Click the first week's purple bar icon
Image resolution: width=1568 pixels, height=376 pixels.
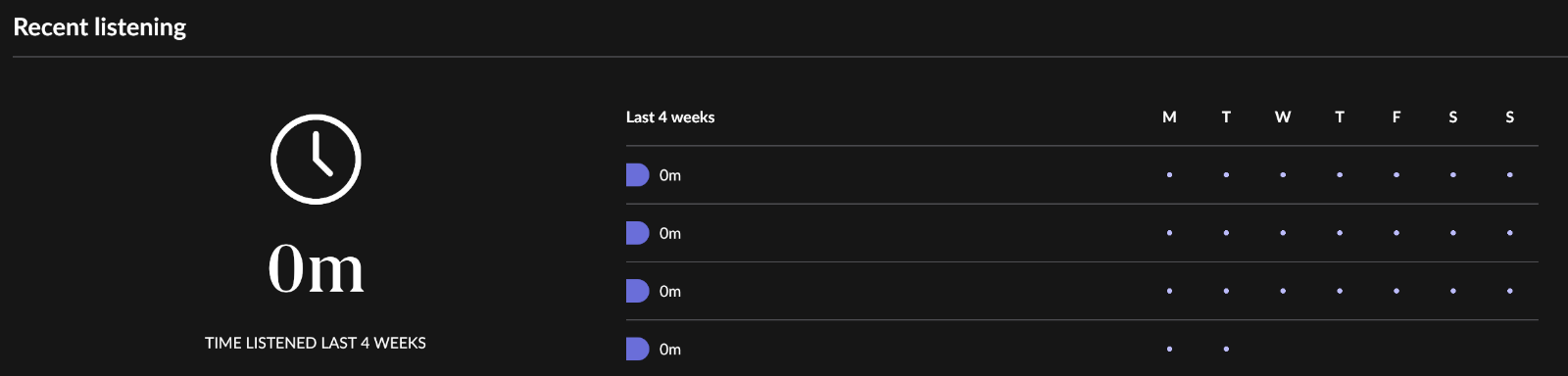pyautogui.click(x=638, y=175)
